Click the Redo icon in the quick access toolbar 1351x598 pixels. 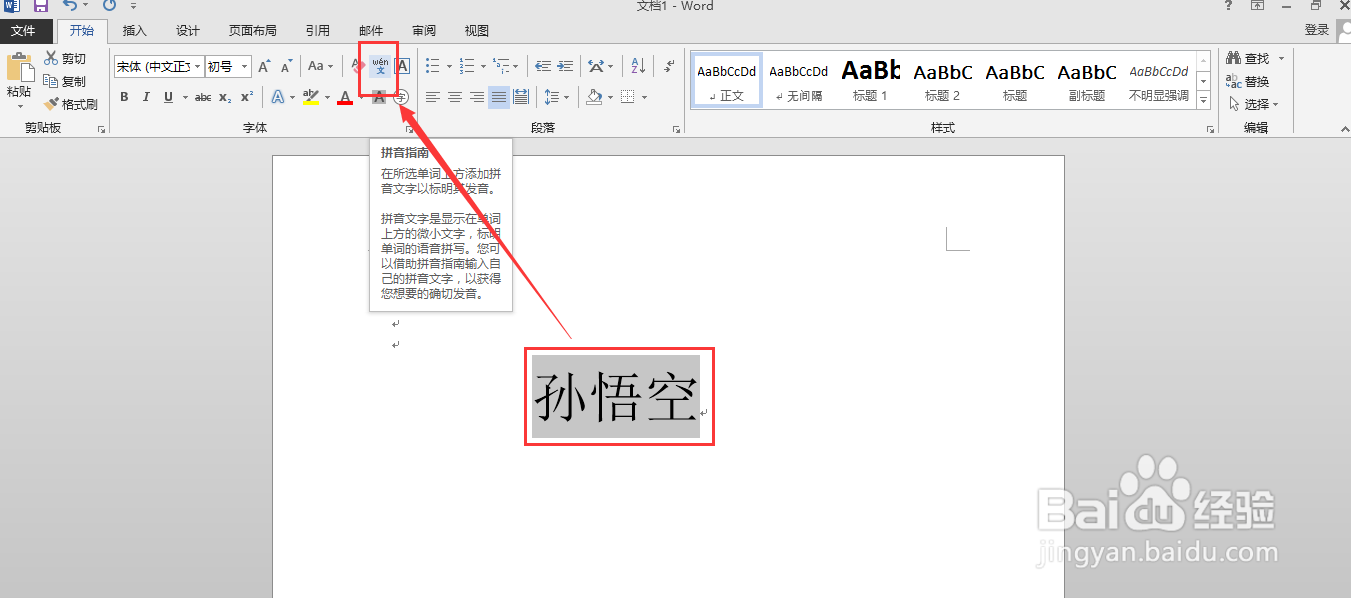coord(109,6)
